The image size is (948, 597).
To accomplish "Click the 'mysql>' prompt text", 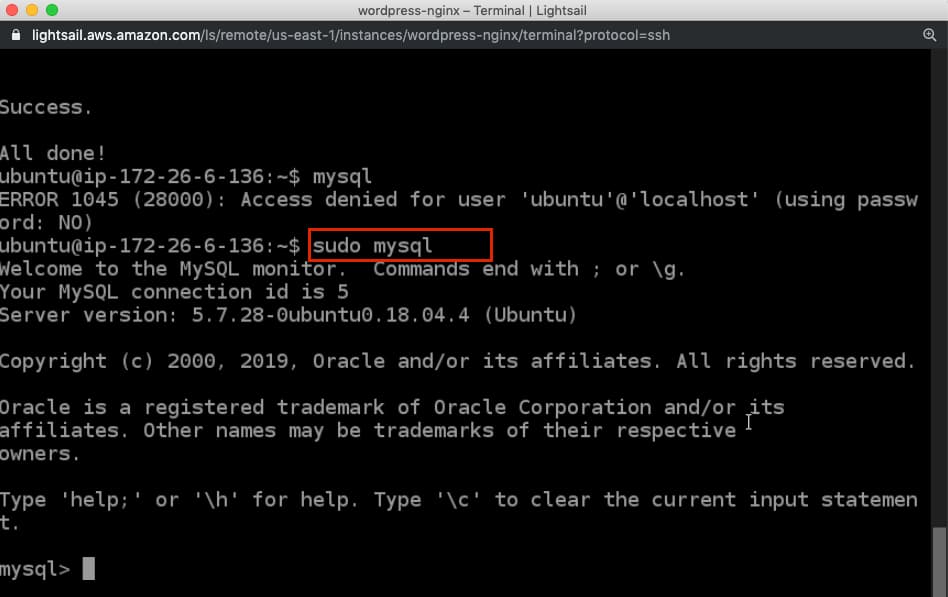I will (35, 569).
